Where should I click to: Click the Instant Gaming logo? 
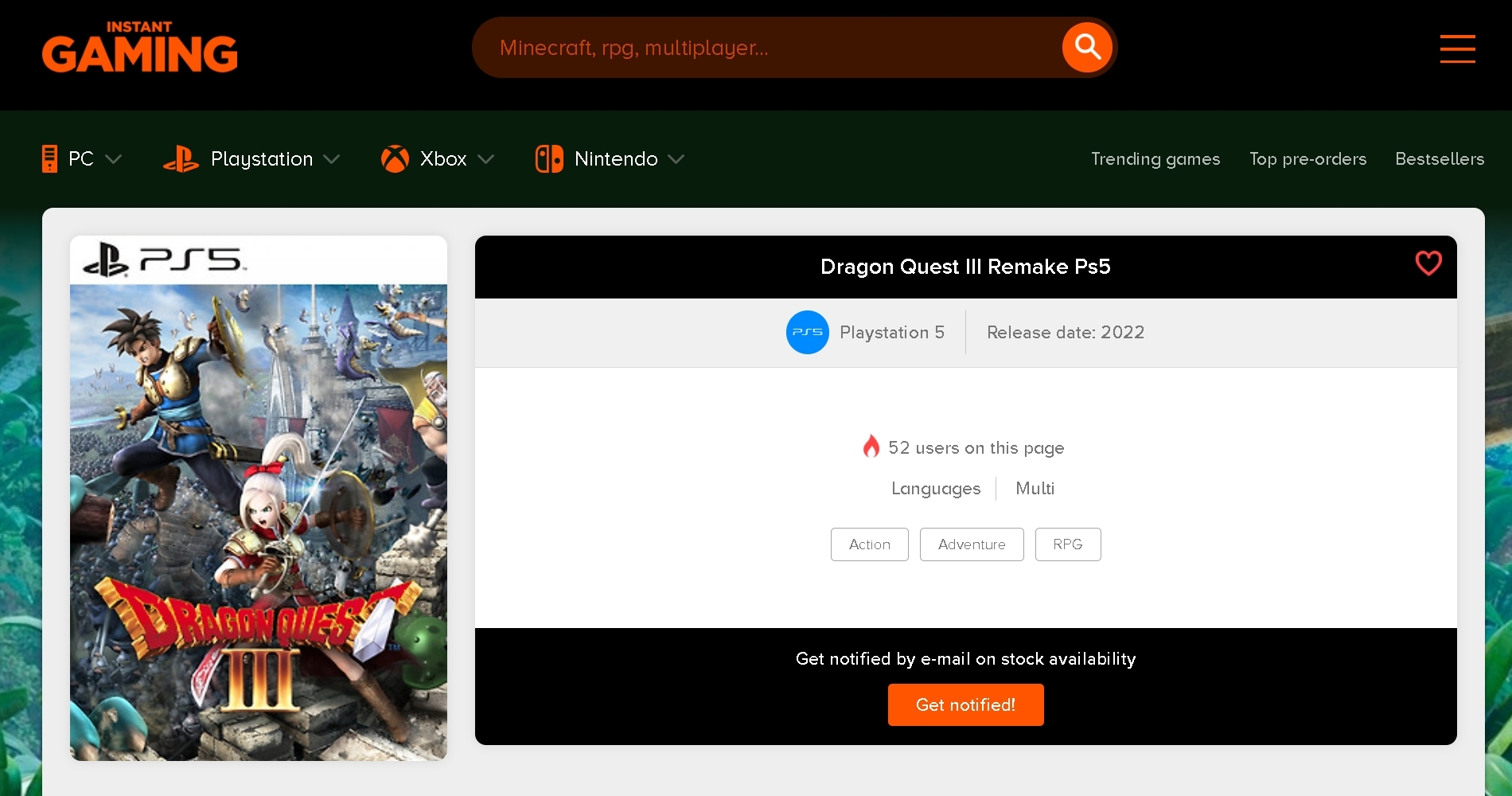[139, 47]
